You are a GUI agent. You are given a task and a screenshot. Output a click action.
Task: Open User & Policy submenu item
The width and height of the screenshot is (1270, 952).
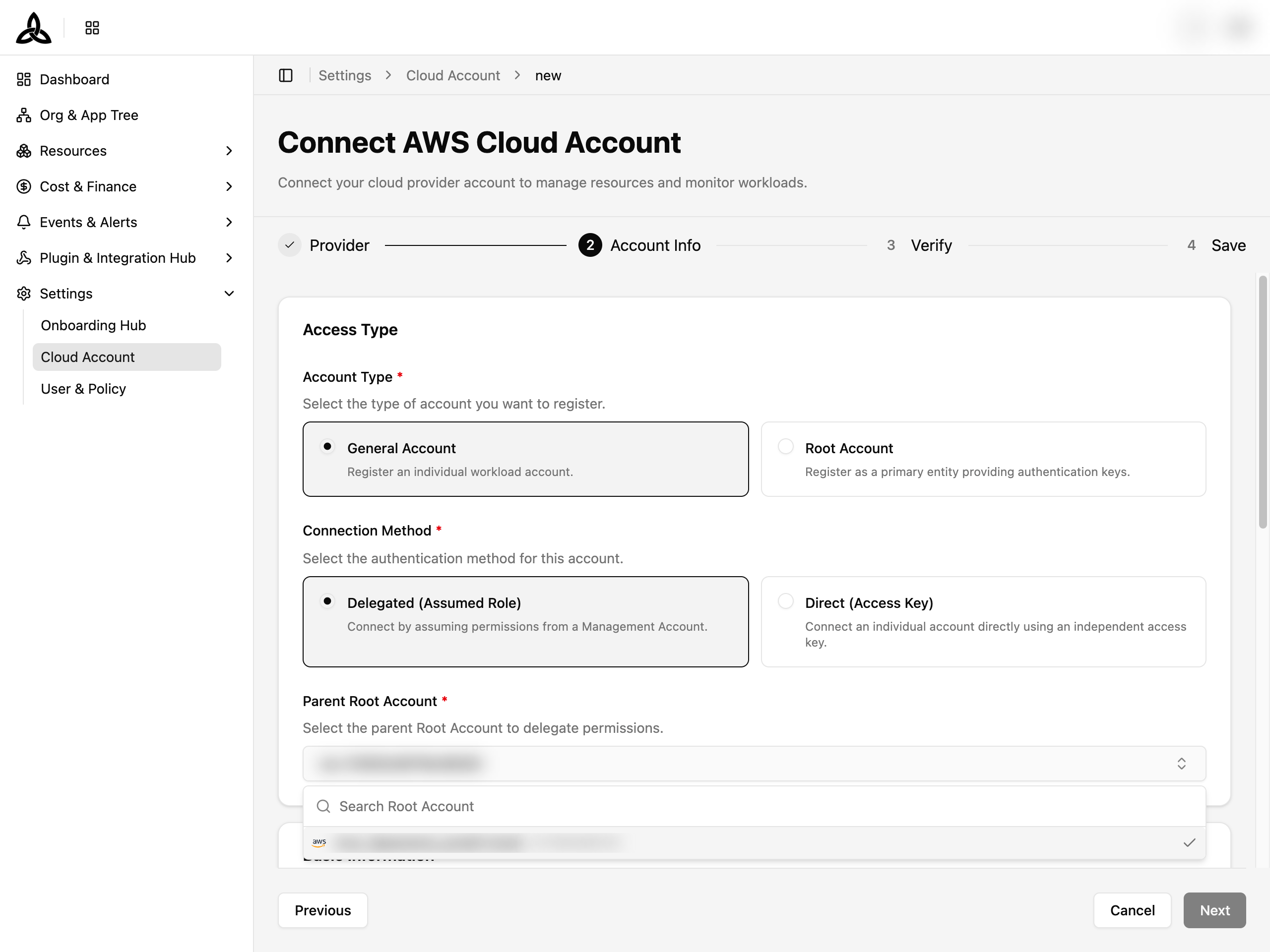tap(83, 389)
